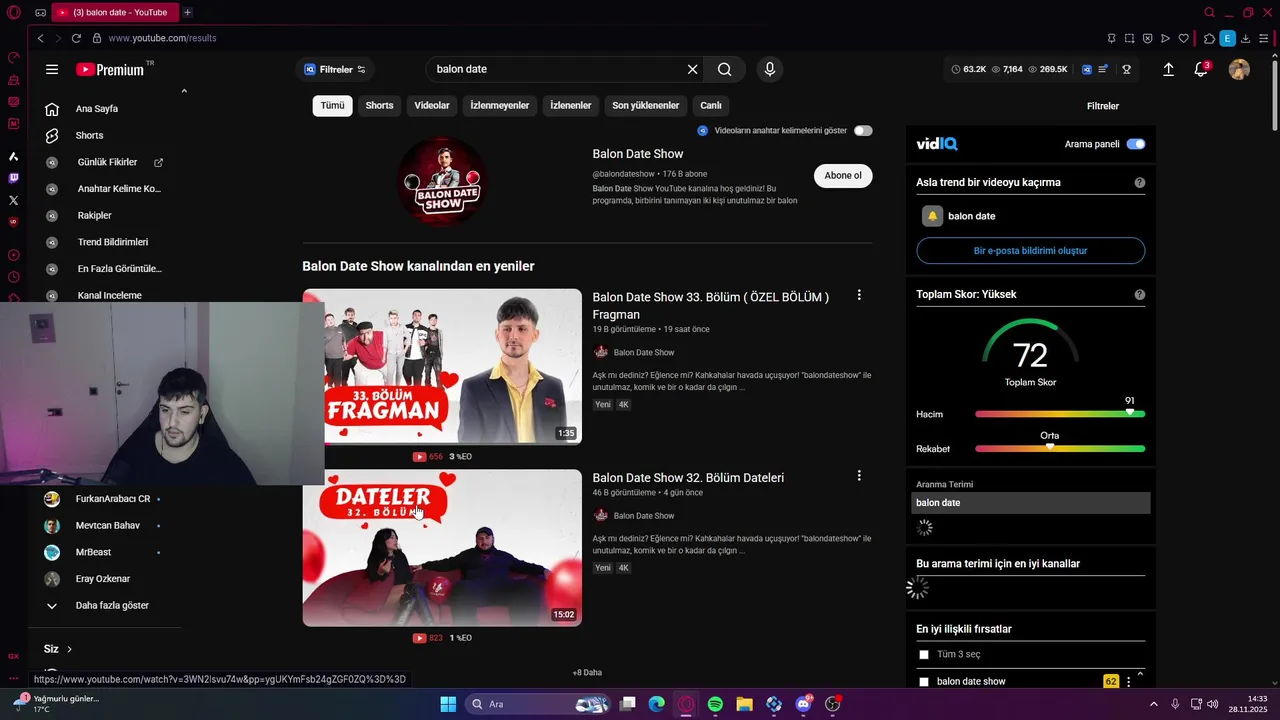Expand '+8 Daha' videos
This screenshot has height=720, width=1280.
(x=587, y=673)
